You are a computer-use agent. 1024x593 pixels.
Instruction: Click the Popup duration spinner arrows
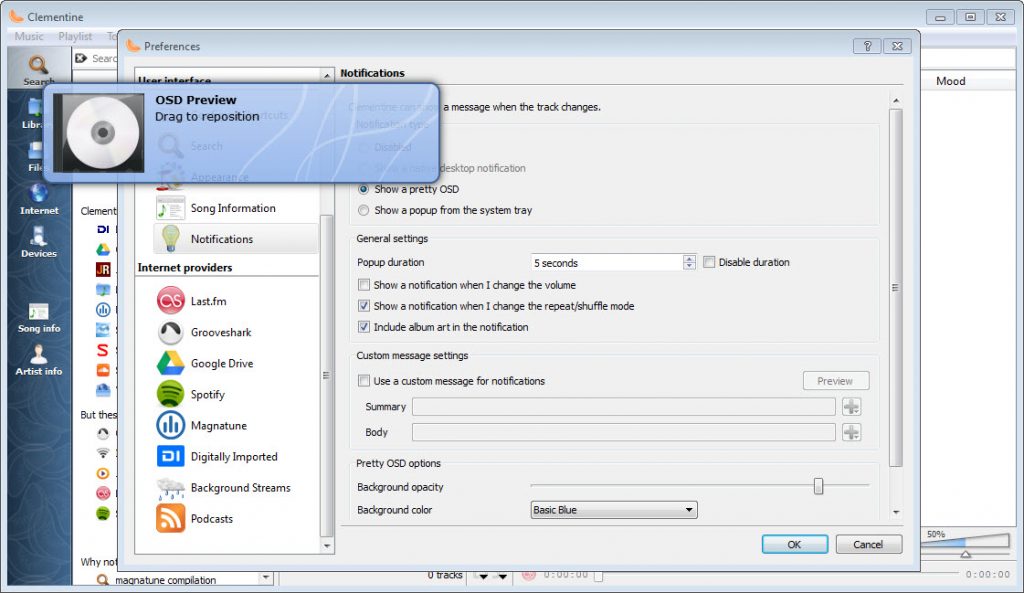(689, 263)
